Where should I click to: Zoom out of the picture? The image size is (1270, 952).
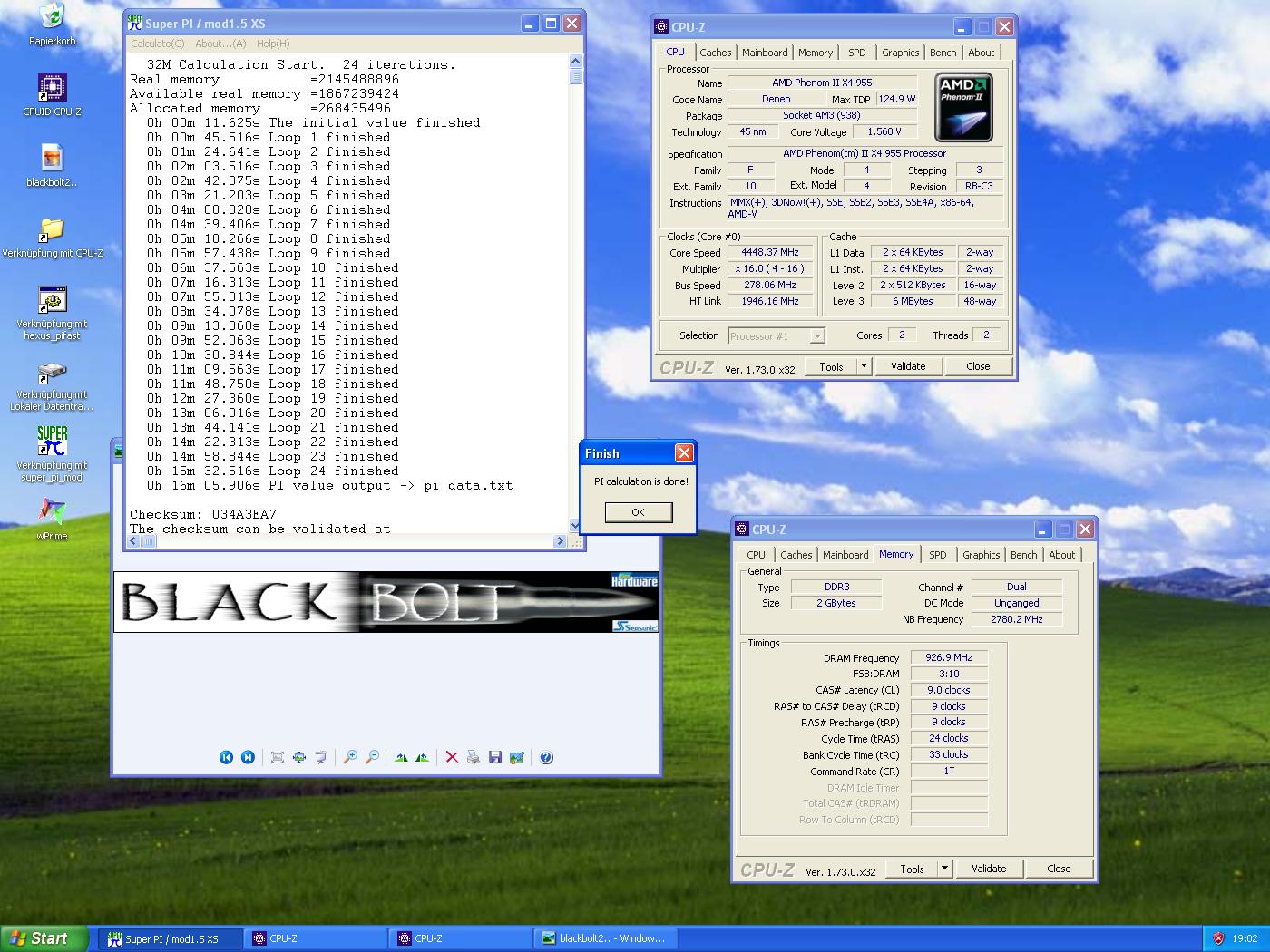(372, 757)
